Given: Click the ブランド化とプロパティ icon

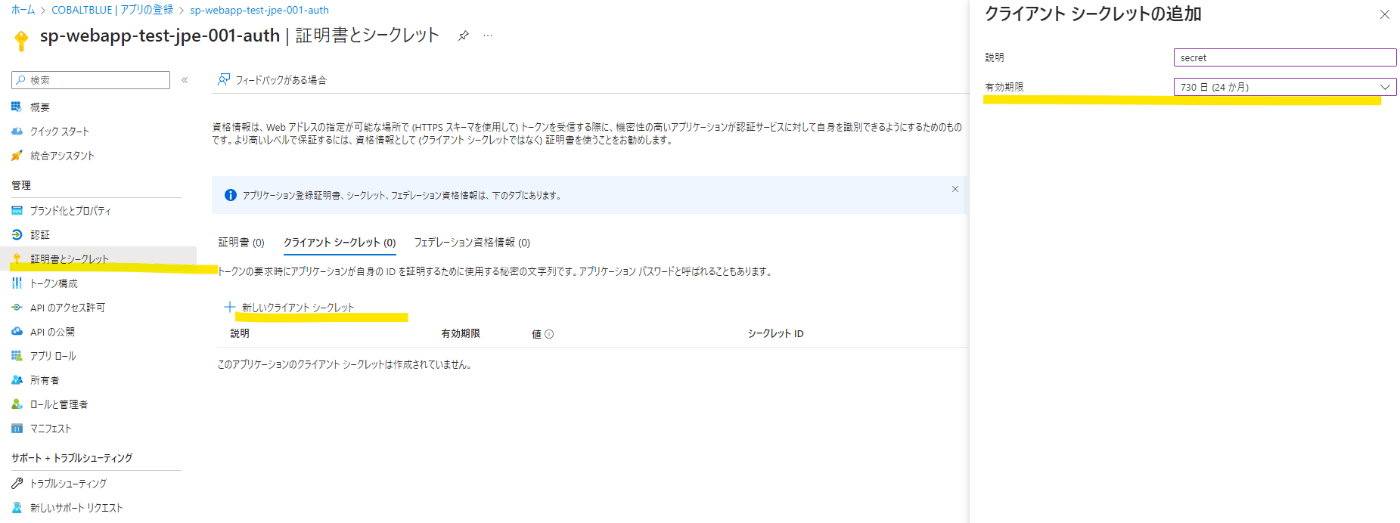Looking at the screenshot, I should (x=16, y=211).
